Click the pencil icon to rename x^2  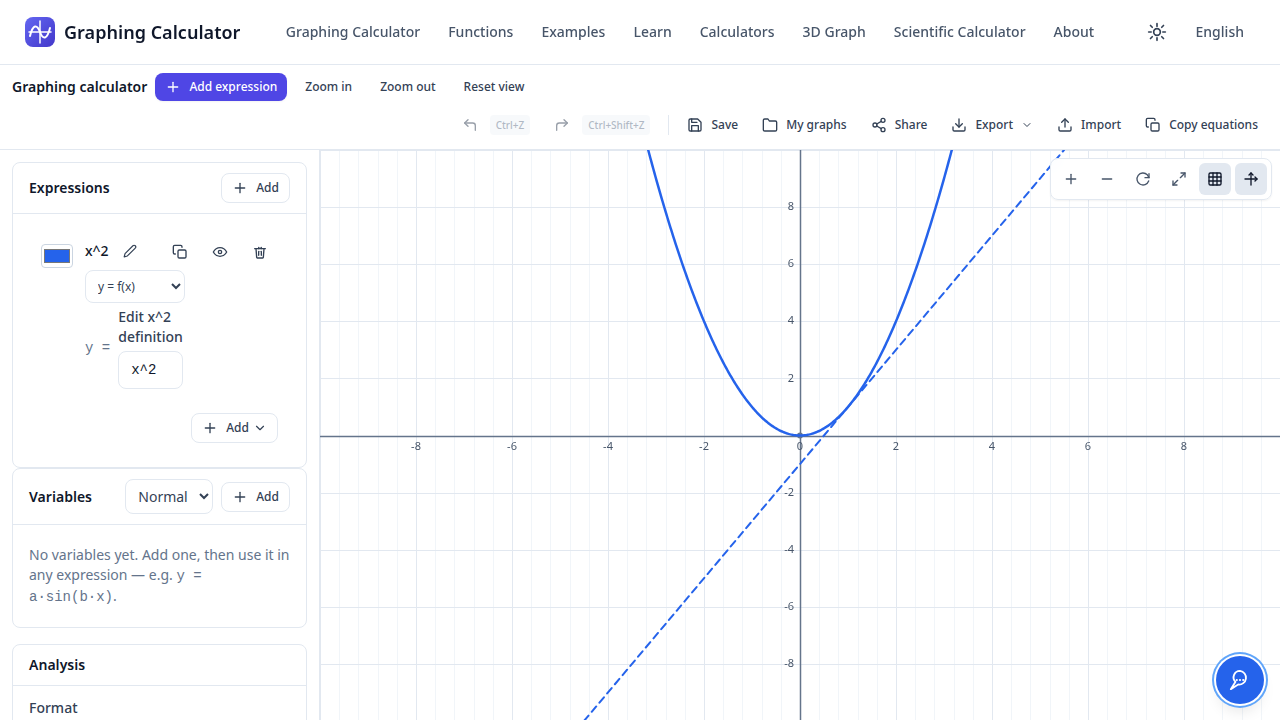[130, 252]
